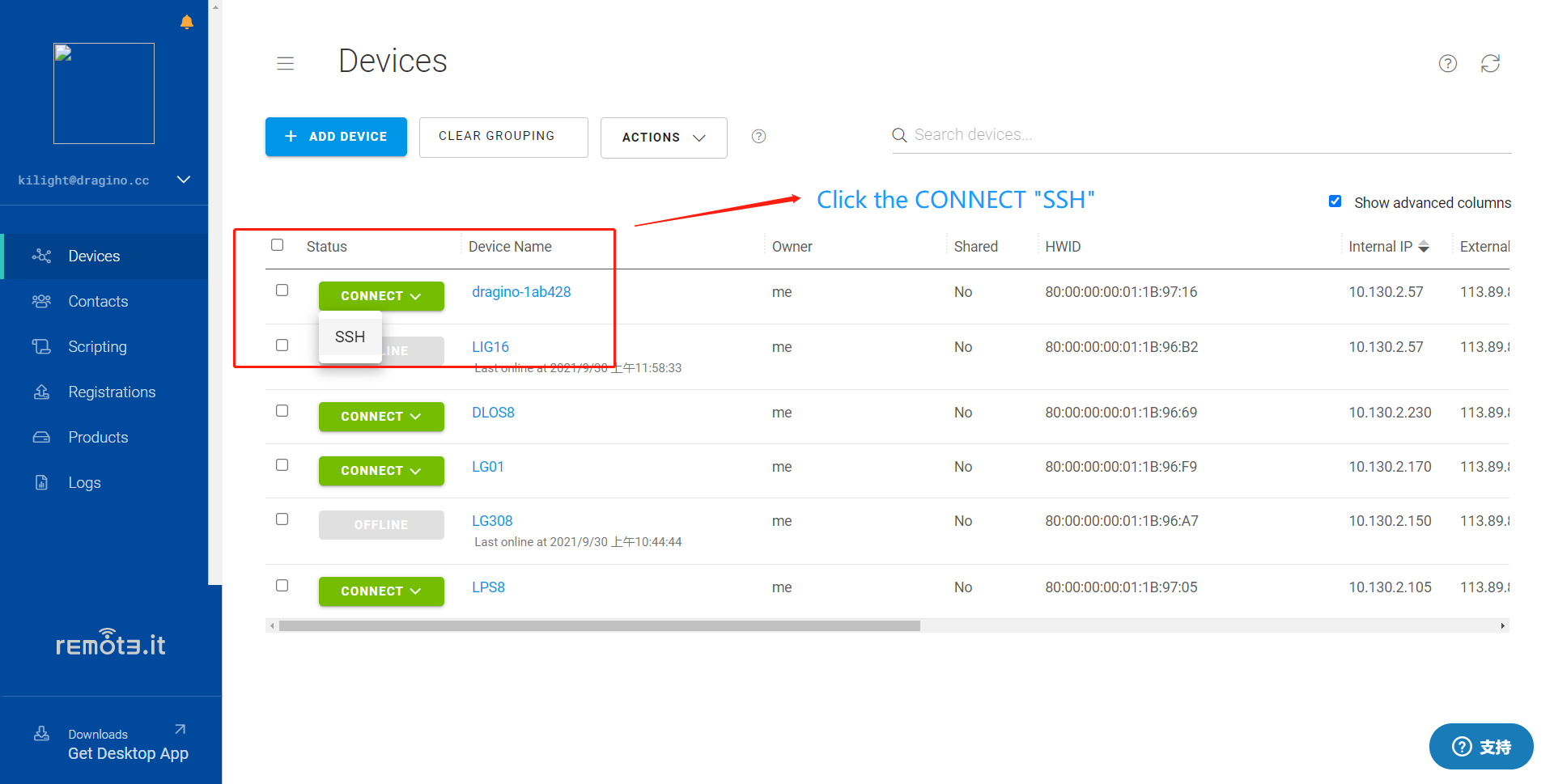Click the horizontal table scrollbar
The image size is (1554, 784).
600,625
